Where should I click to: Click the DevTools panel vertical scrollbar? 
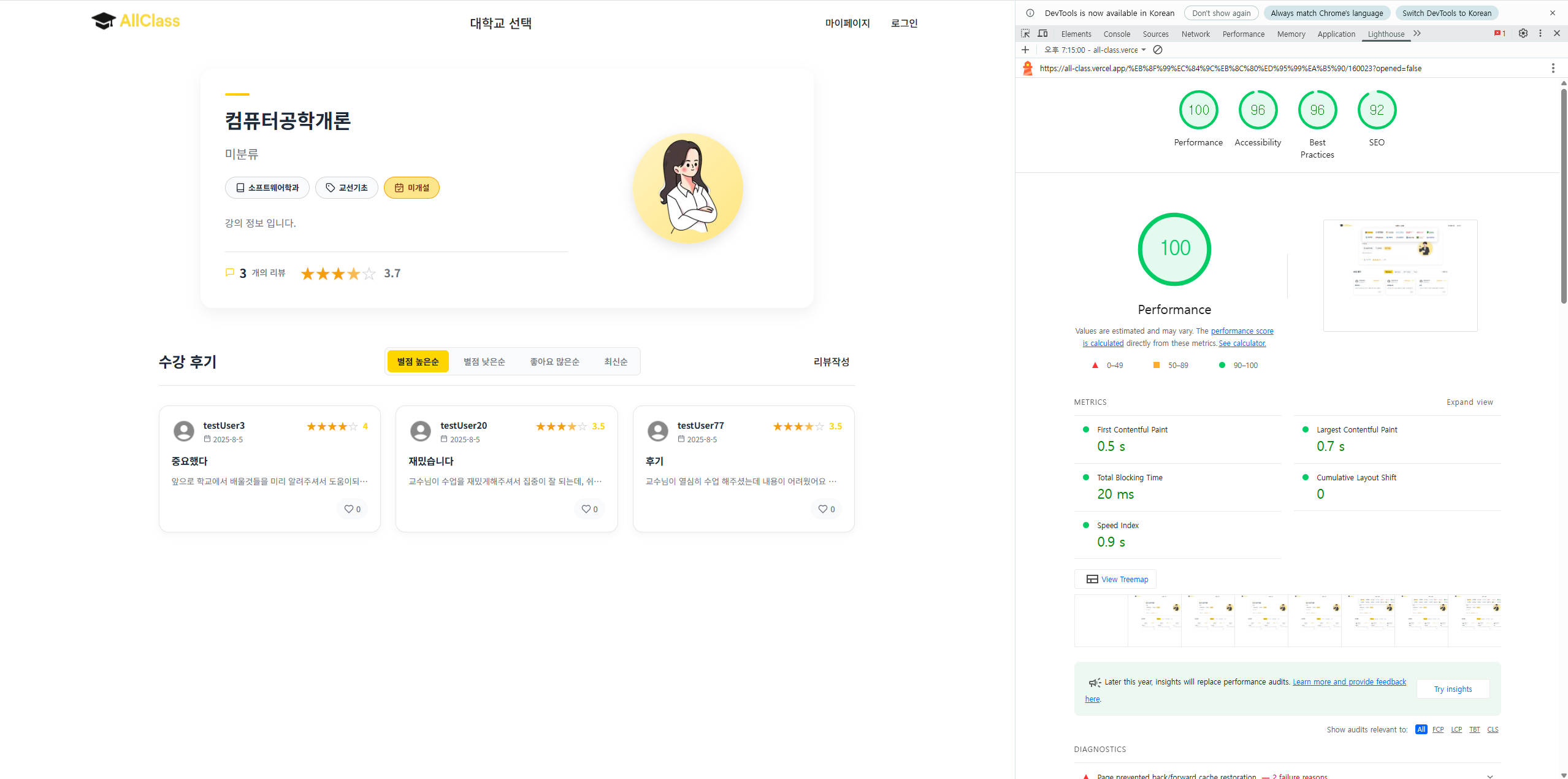pos(1563,196)
